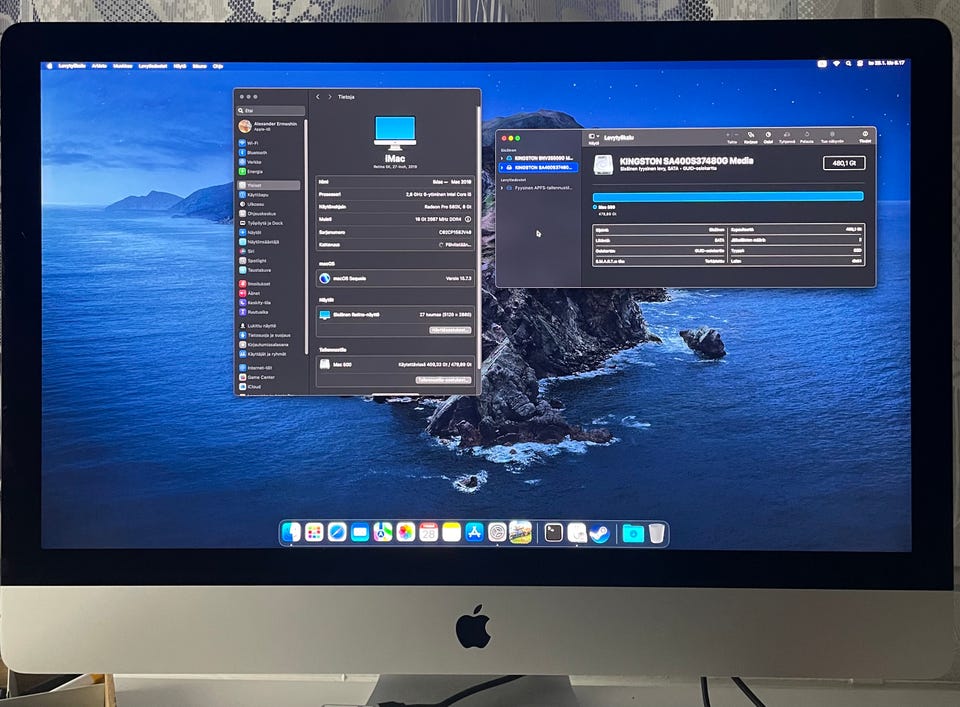Click the macOS Sequoia version row
Viewport: 960px width, 707px height.
pos(395,279)
